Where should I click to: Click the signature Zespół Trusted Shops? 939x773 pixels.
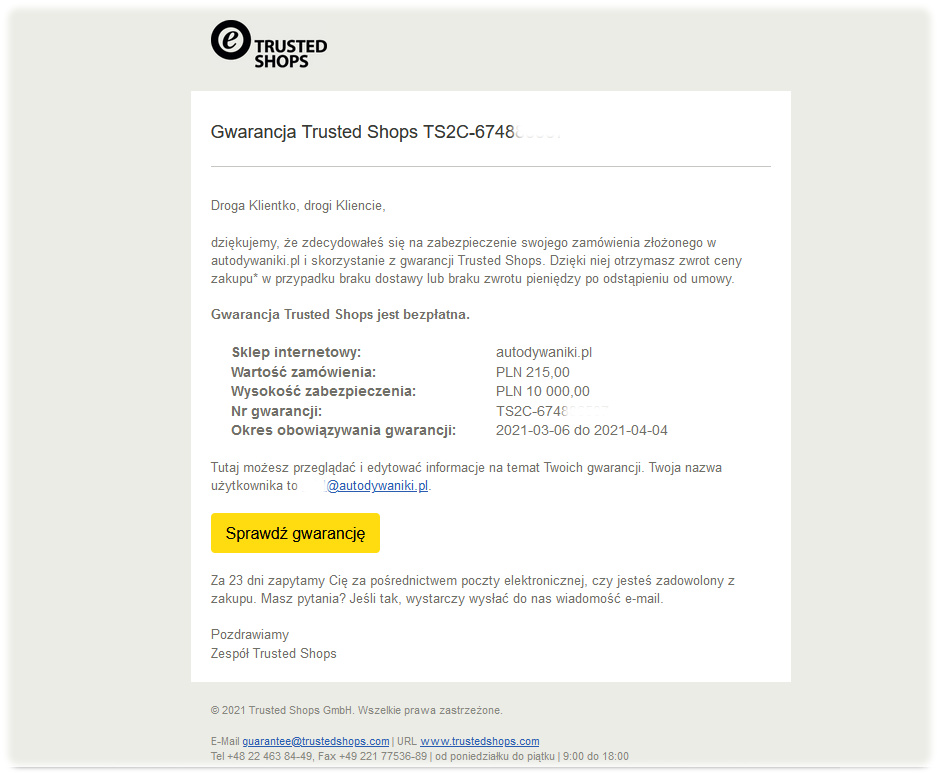coord(274,653)
